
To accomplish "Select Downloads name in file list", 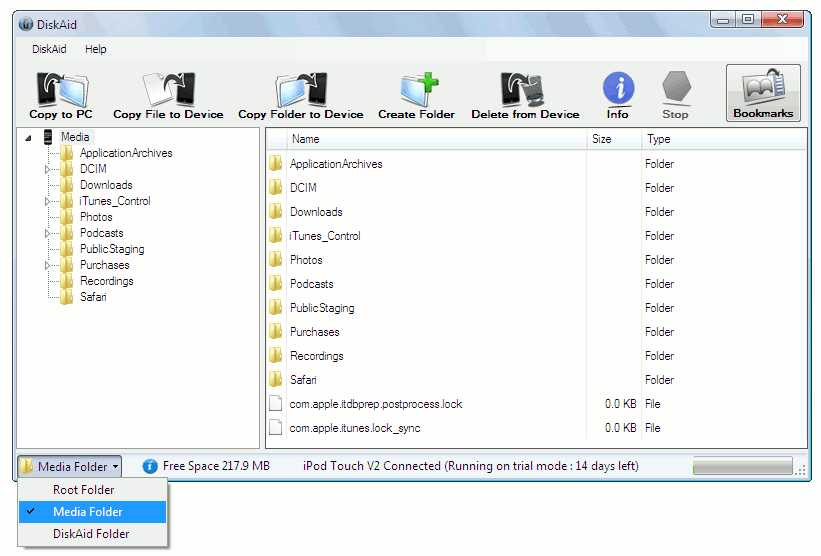I will pyautogui.click(x=316, y=212).
